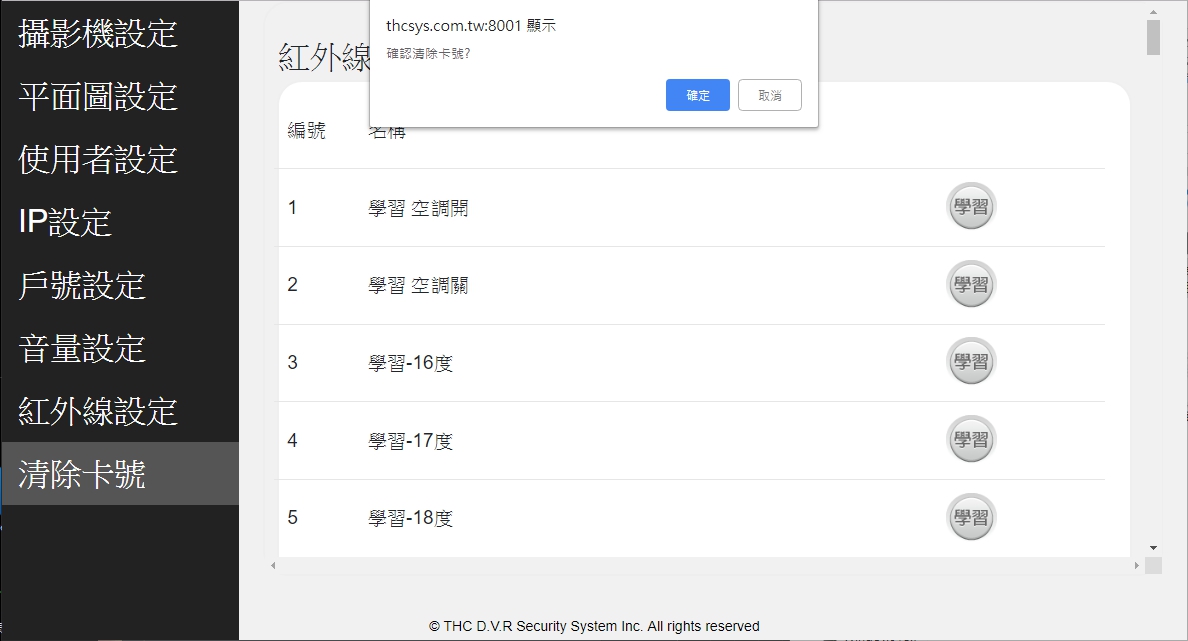Click vertical scrollbar up arrow

[x=1153, y=11]
